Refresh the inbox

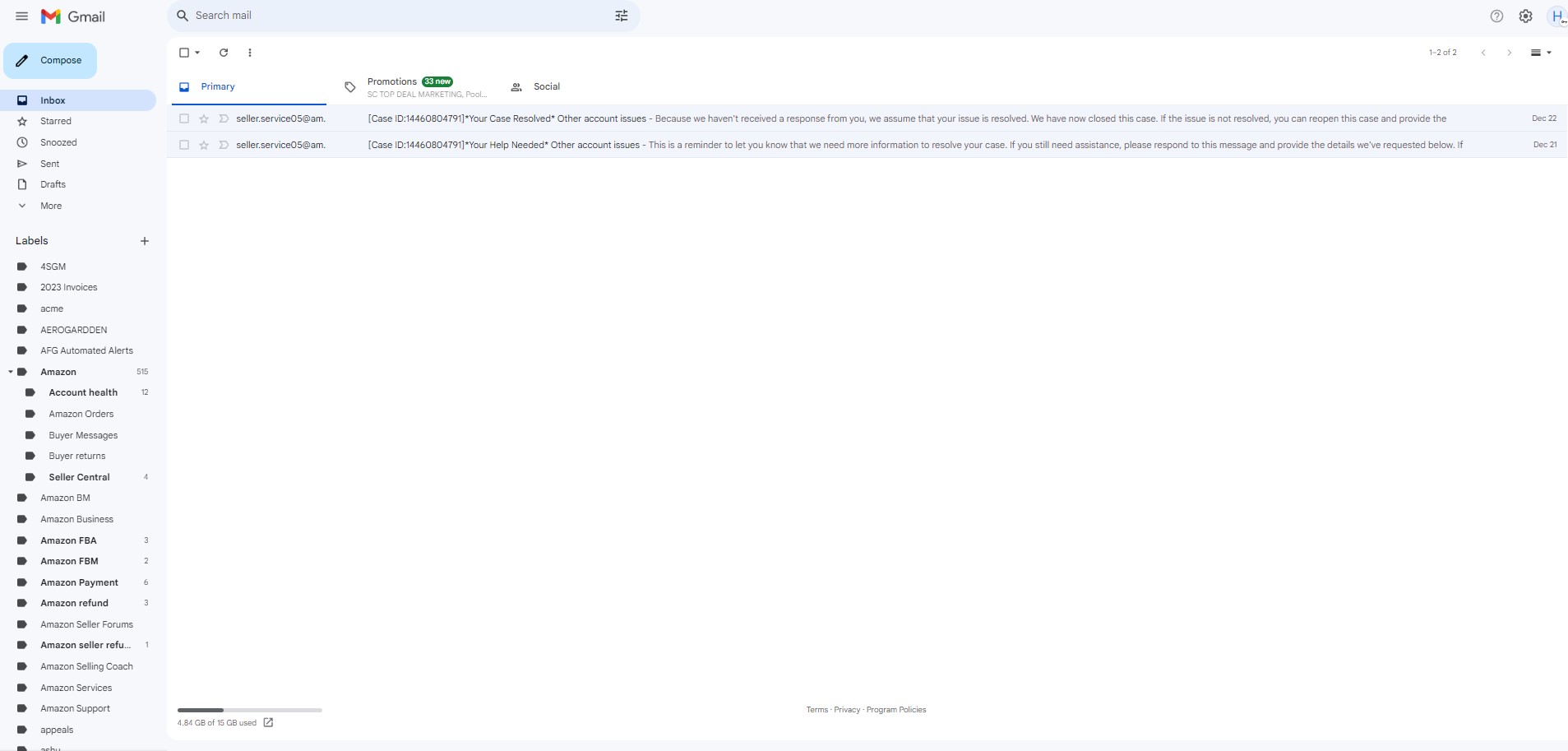point(224,53)
